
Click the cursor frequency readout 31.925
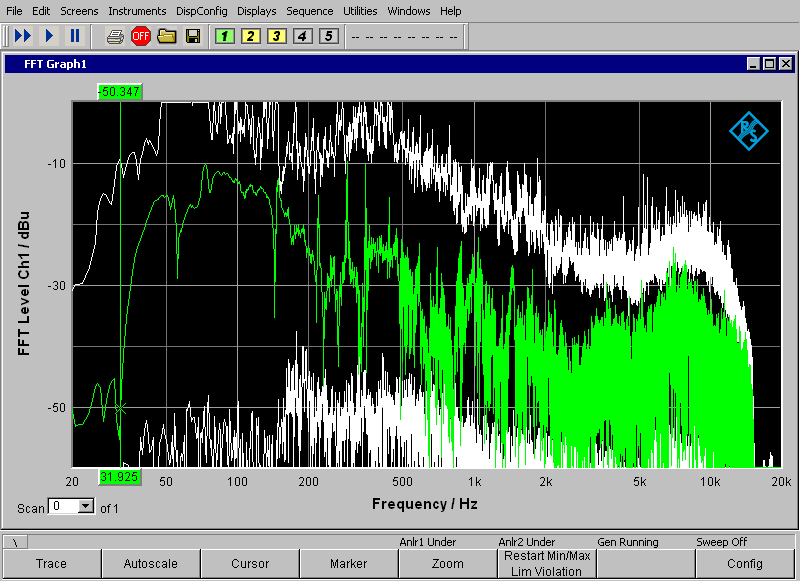coord(119,477)
